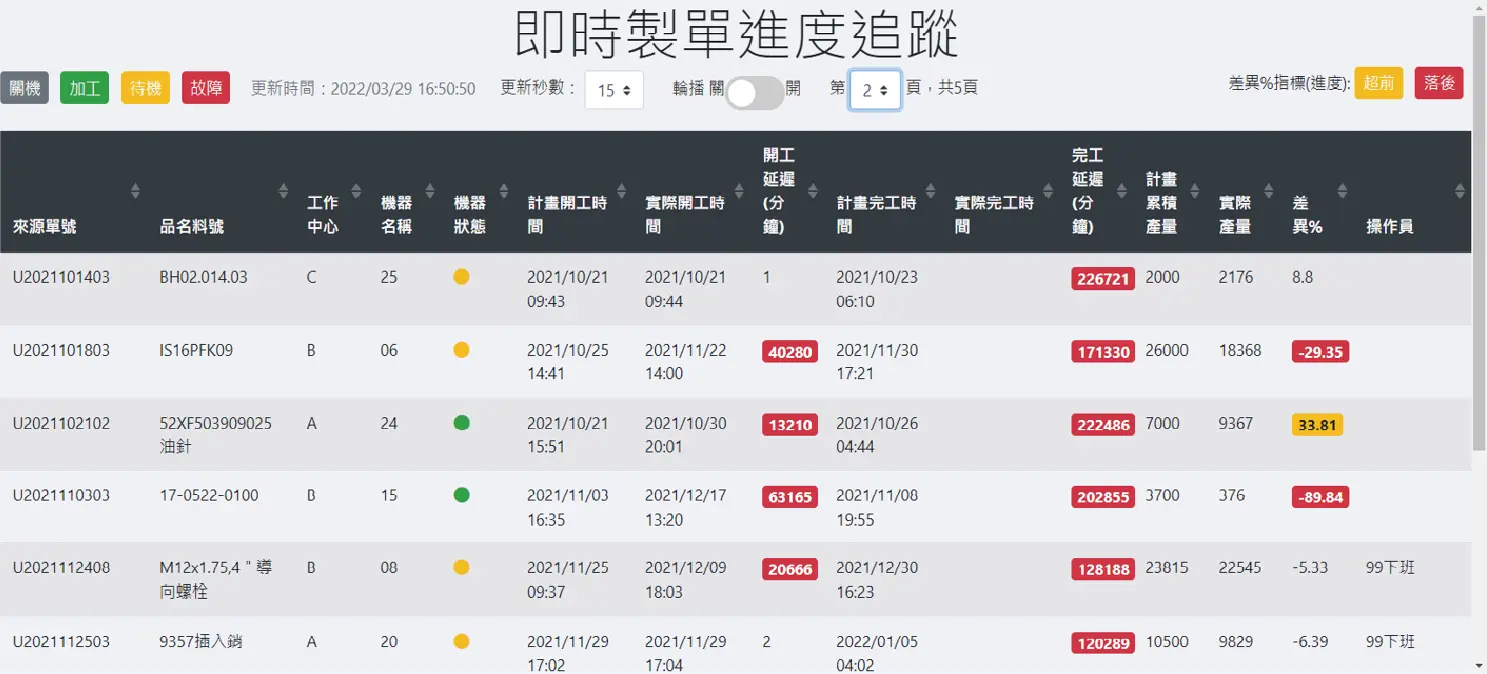Click the yellow status dot for U2021101403
The height and width of the screenshot is (674, 1487).
[461, 277]
